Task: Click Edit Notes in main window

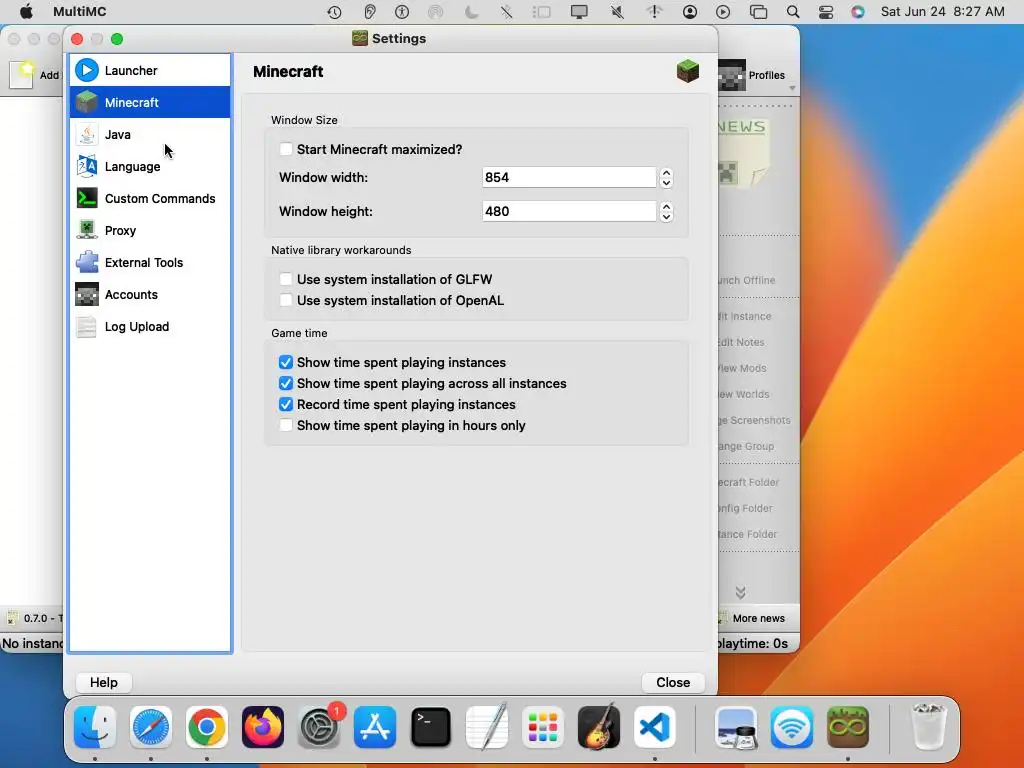Action: (741, 342)
